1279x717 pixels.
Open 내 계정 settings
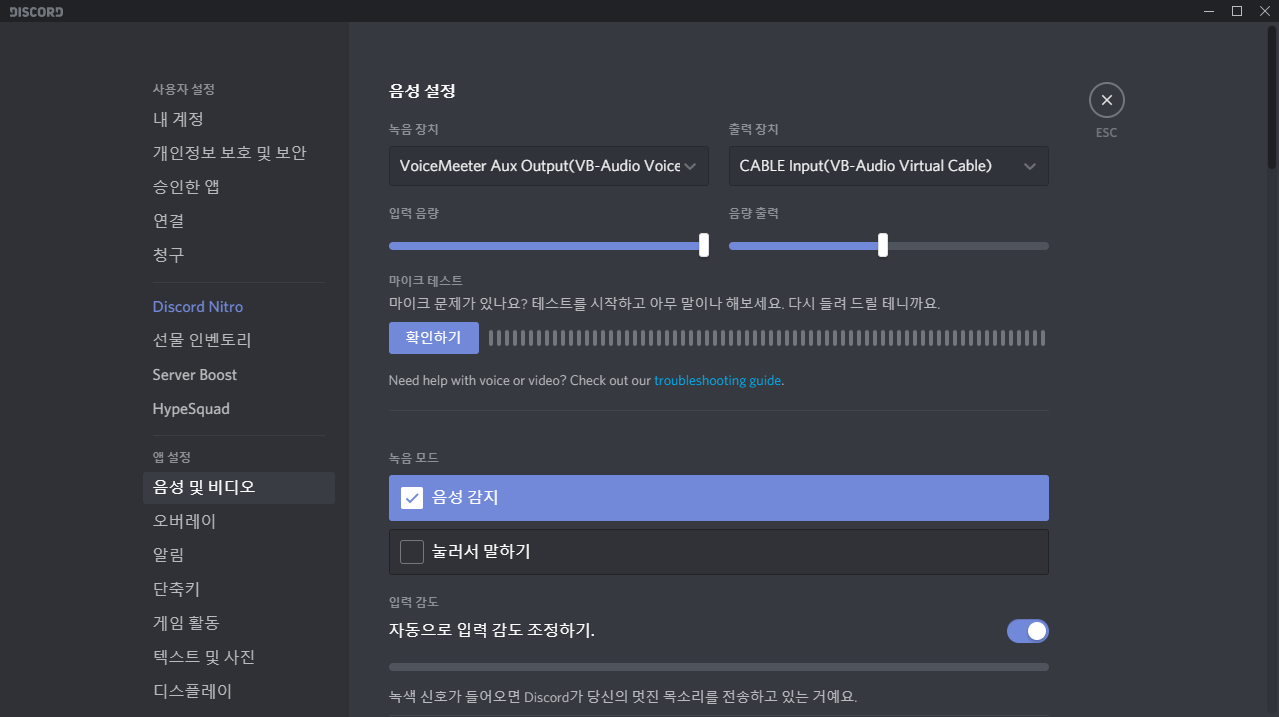[x=238, y=119]
